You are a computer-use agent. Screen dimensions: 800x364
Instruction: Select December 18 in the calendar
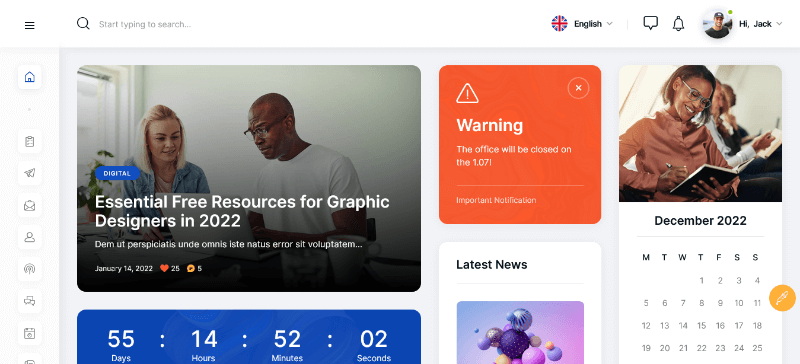[x=757, y=325]
